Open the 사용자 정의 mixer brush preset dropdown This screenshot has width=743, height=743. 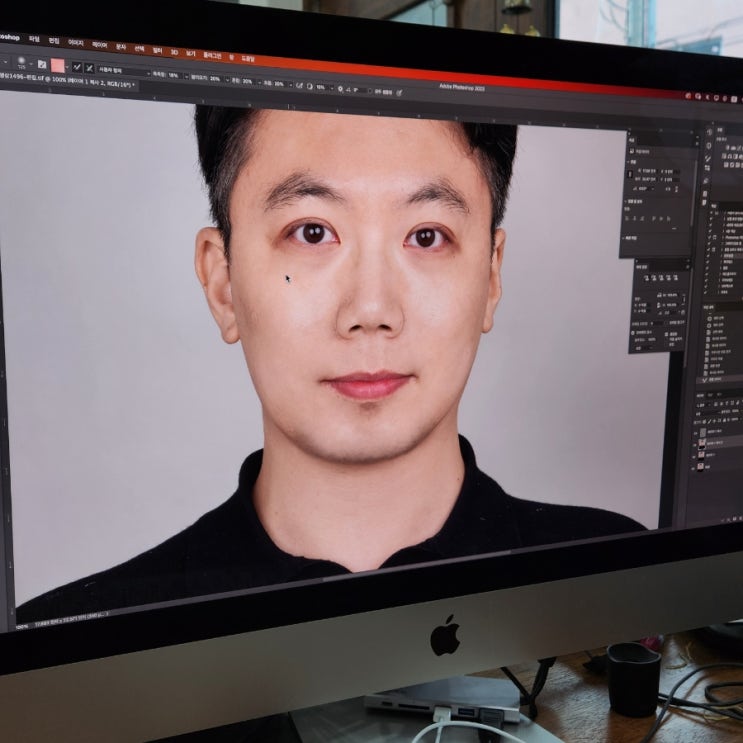point(124,71)
